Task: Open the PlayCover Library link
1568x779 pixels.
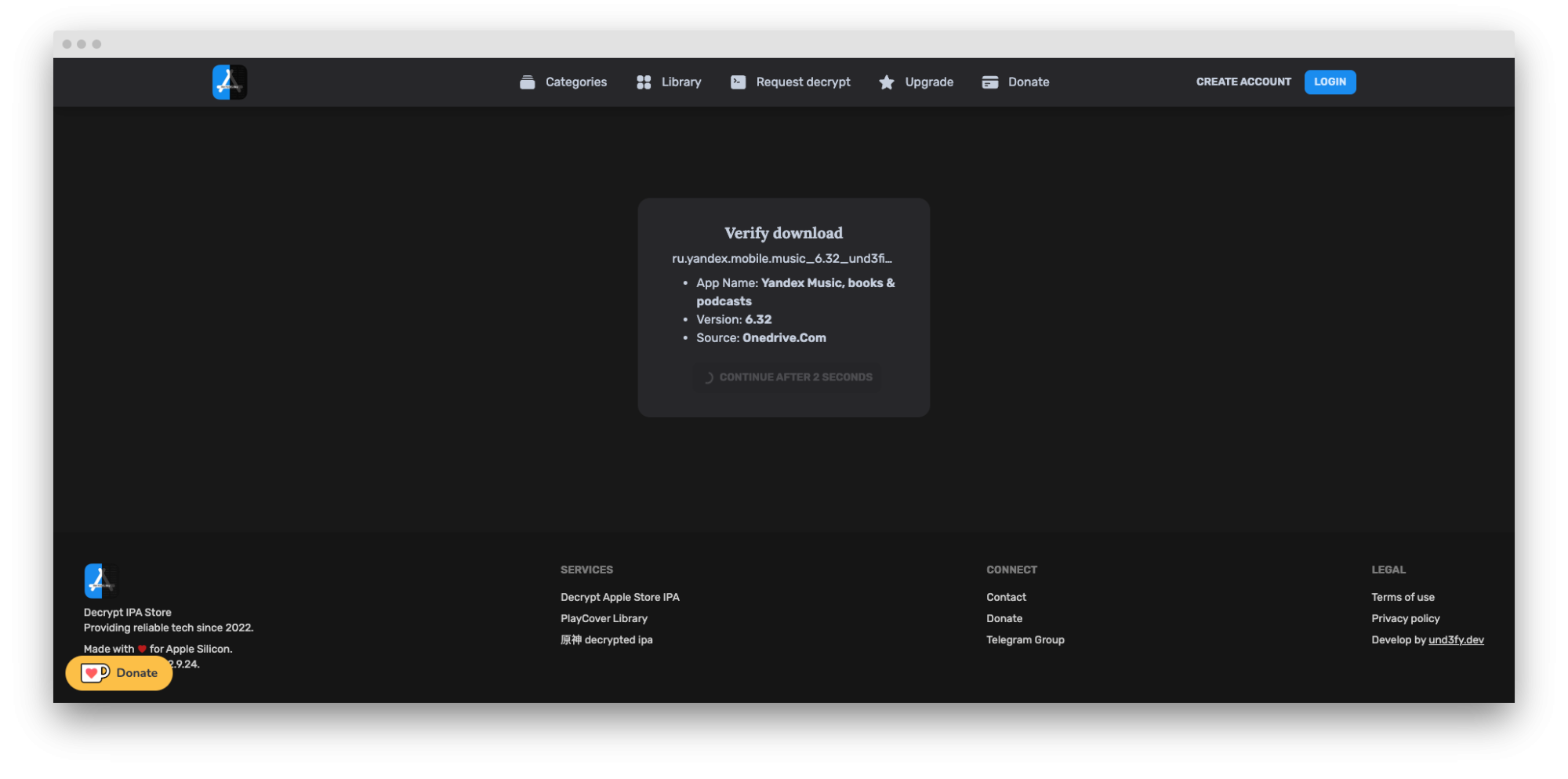Action: (604, 618)
